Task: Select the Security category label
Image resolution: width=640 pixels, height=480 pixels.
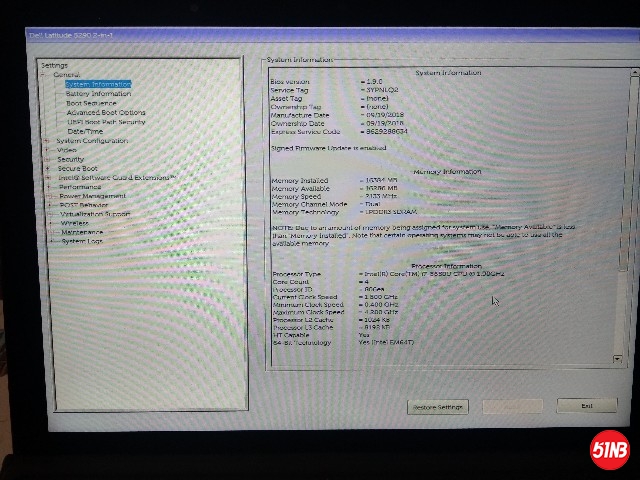Action: pyautogui.click(x=71, y=159)
